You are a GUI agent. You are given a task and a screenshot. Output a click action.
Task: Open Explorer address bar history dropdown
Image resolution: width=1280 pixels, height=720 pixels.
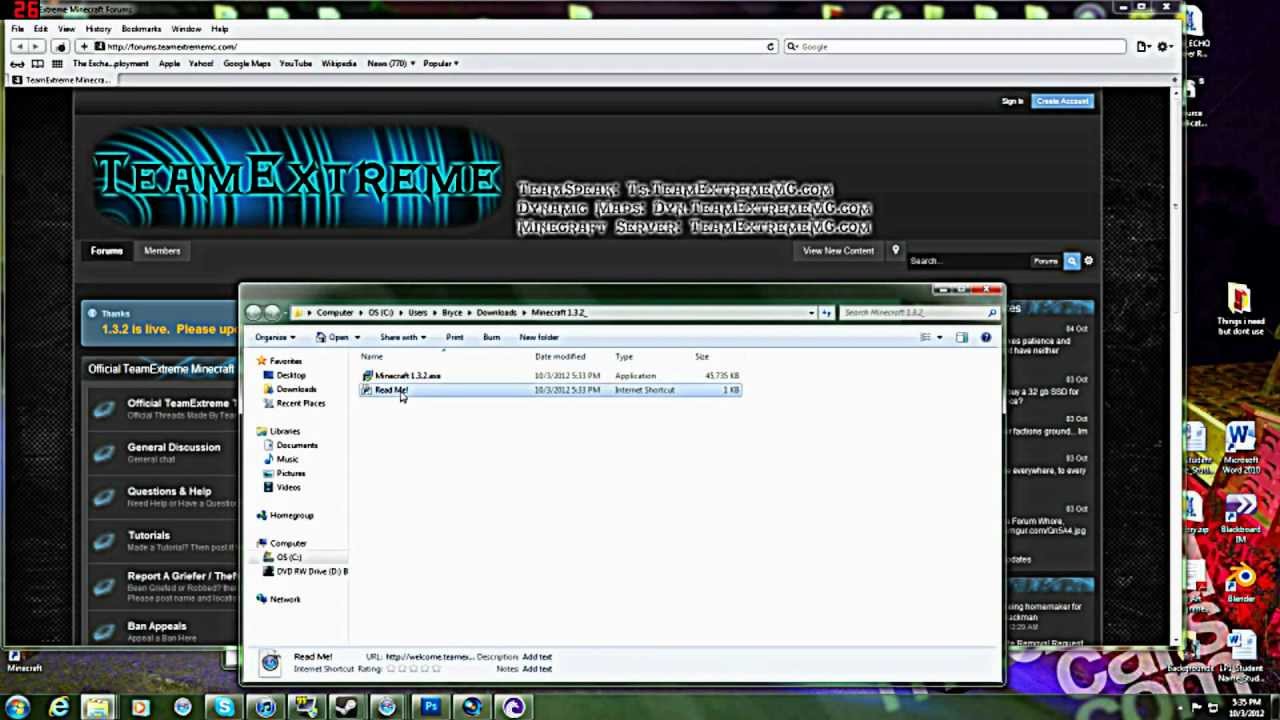[811, 312]
